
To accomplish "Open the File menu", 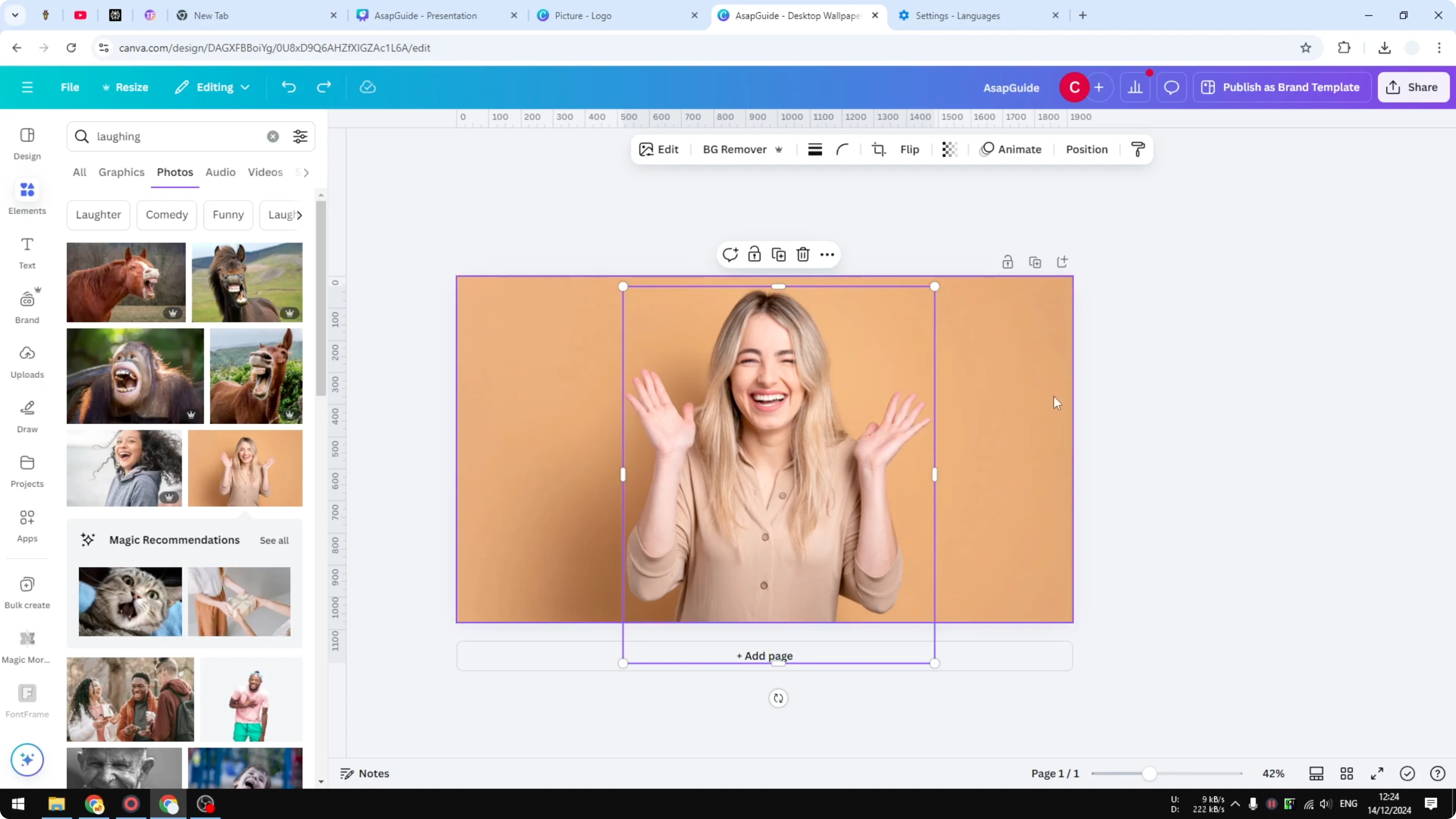I will [x=70, y=87].
